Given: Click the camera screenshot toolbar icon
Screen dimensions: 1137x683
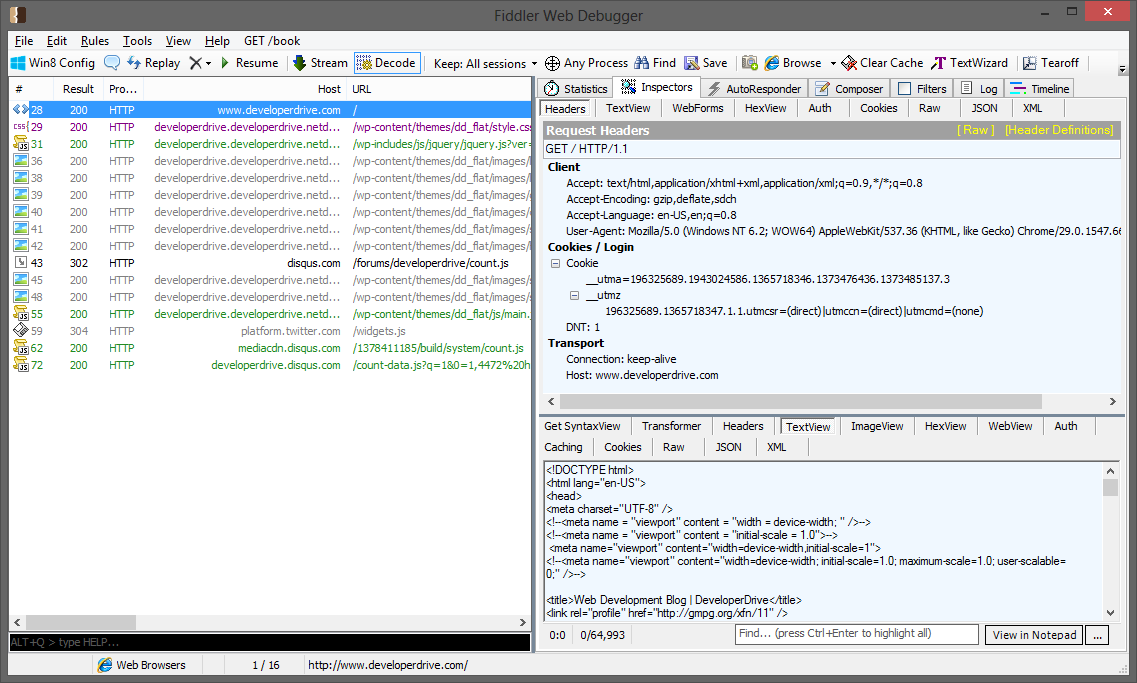Looking at the screenshot, I should pyautogui.click(x=750, y=63).
